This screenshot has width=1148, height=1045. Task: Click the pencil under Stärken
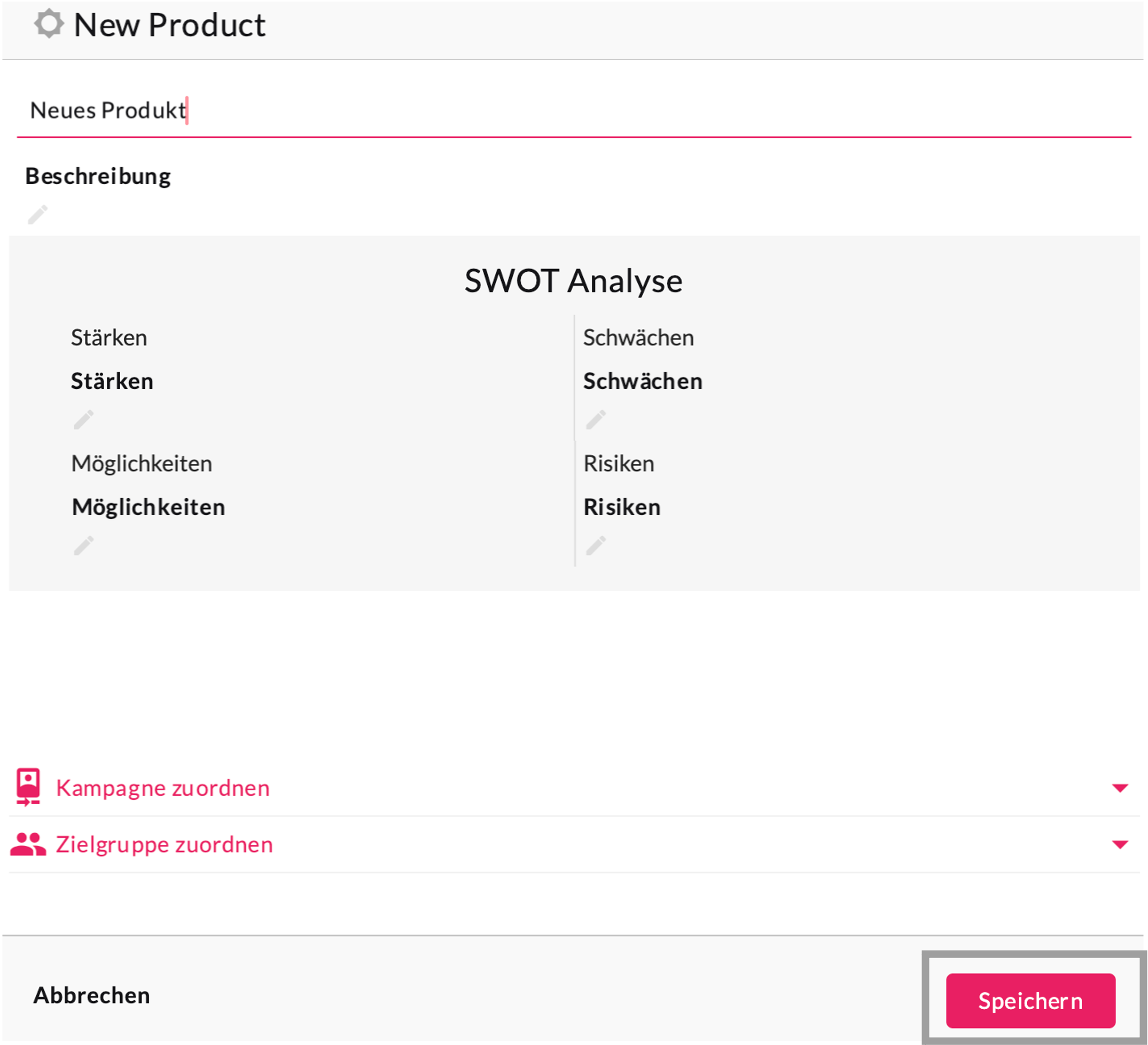[83, 420]
